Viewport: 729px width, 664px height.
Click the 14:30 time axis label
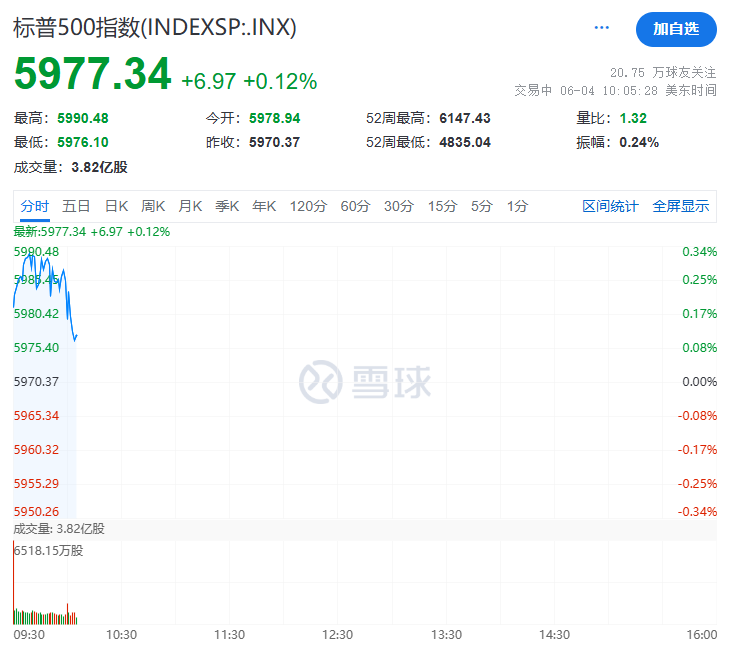tap(554, 635)
